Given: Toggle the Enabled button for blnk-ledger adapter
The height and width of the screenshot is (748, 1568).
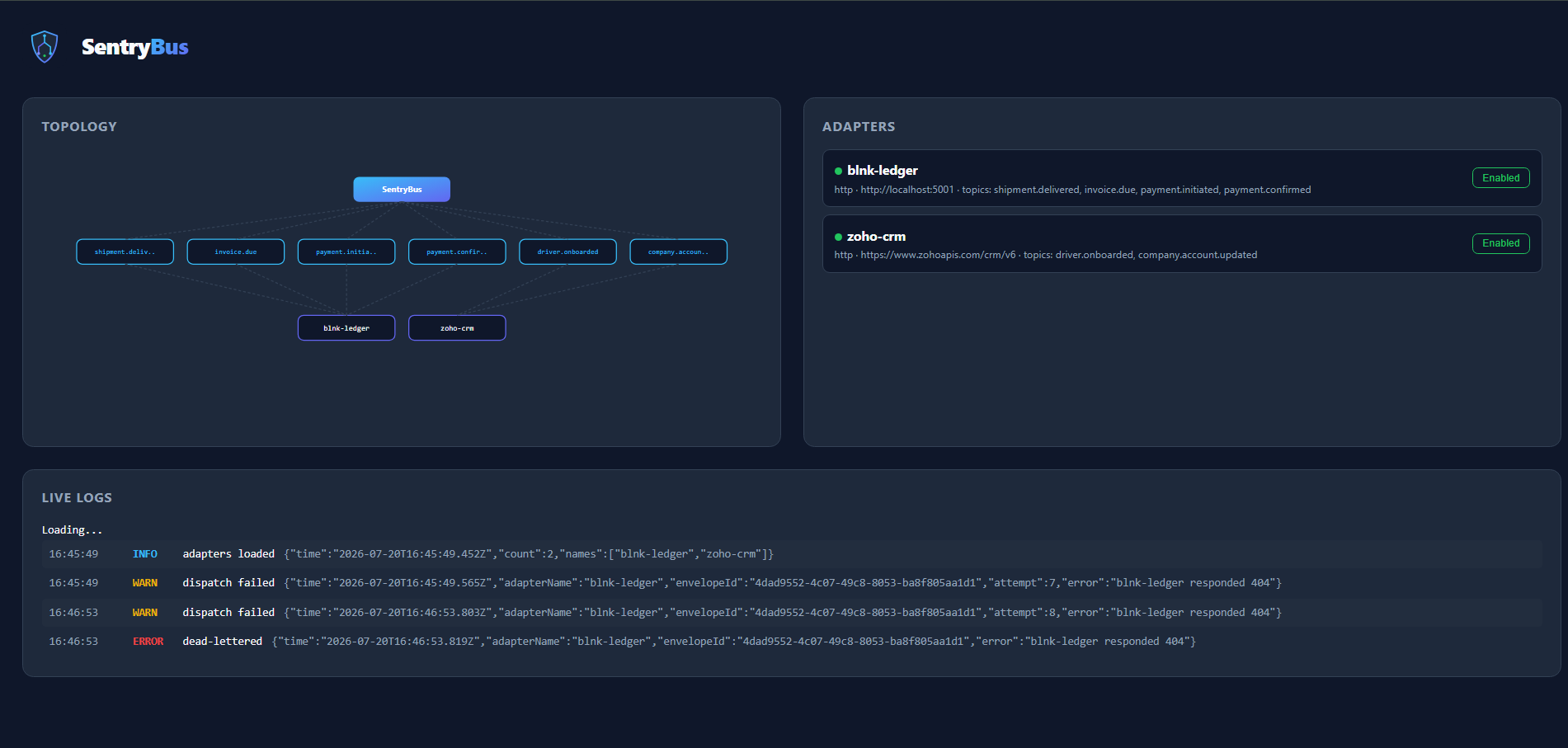Looking at the screenshot, I should point(1500,178).
